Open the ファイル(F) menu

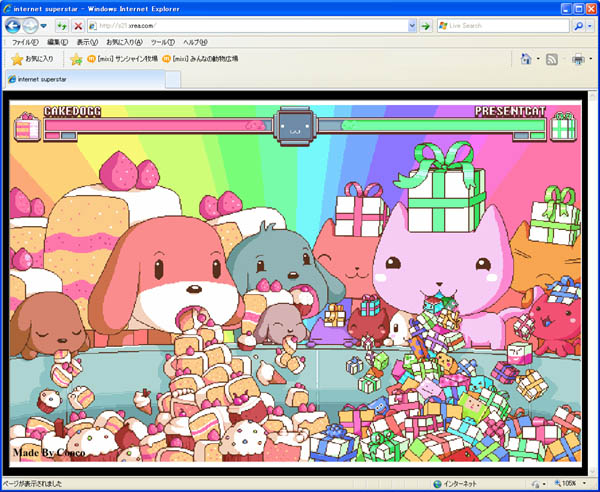click(25, 42)
